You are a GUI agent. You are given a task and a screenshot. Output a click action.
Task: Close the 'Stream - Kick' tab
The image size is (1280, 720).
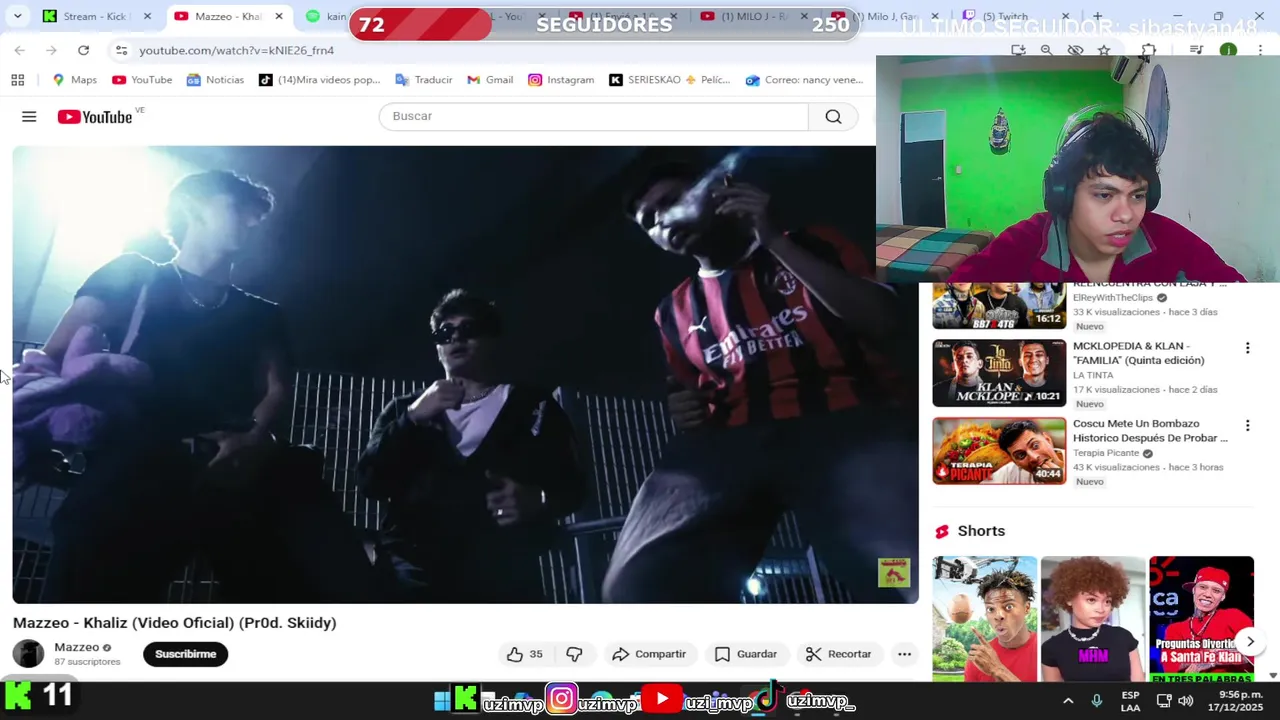pyautogui.click(x=147, y=16)
